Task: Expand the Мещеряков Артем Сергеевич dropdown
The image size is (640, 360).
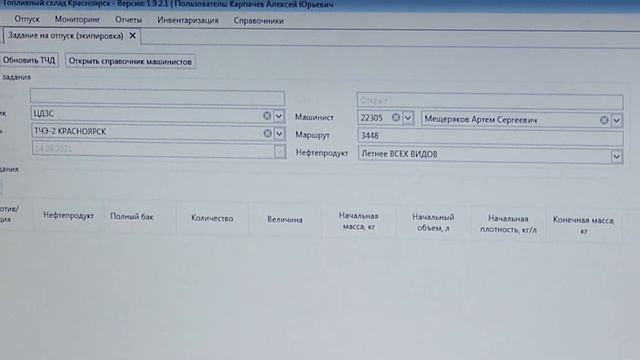Action: click(x=616, y=120)
